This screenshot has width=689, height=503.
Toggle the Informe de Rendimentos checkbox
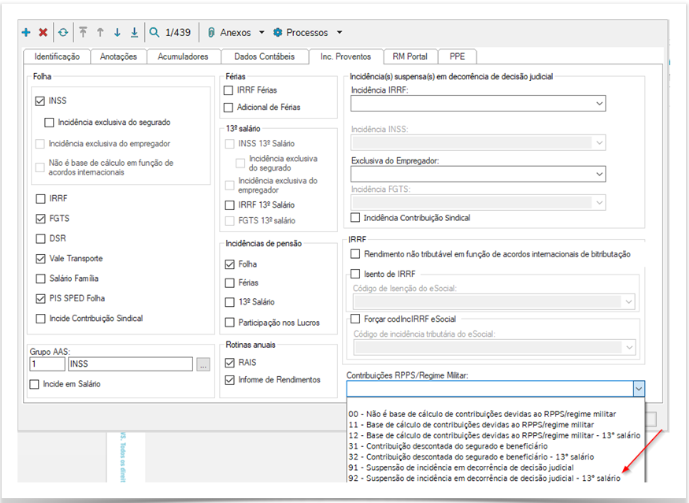pyautogui.click(x=230, y=380)
